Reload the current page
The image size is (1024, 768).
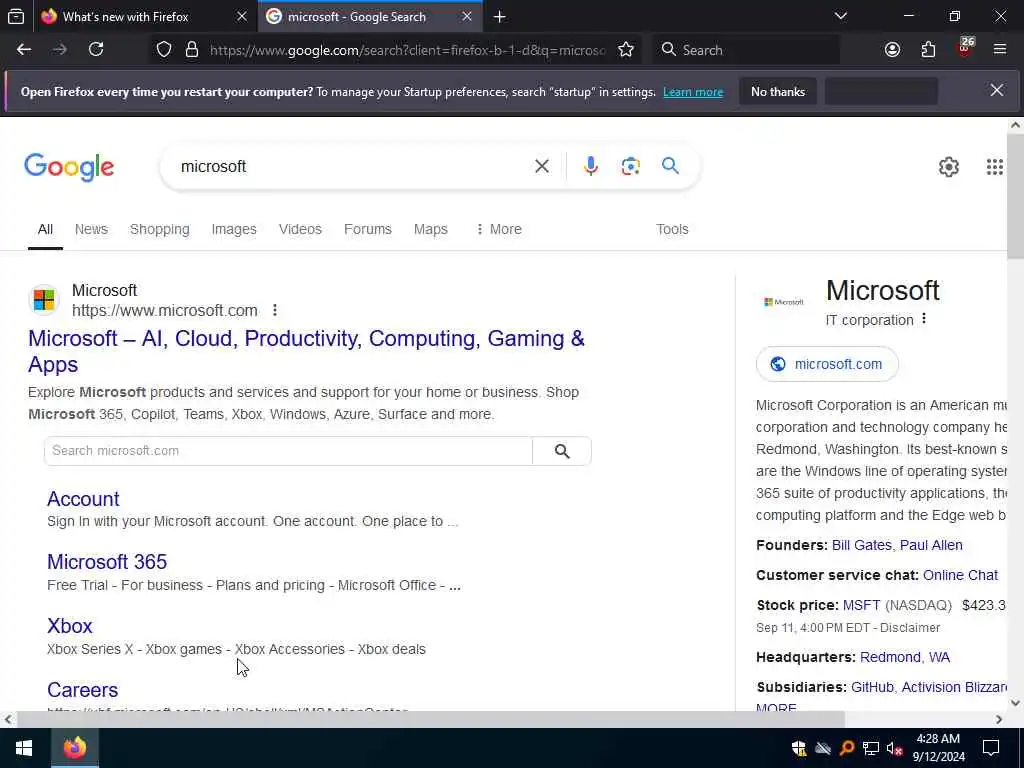(x=96, y=50)
